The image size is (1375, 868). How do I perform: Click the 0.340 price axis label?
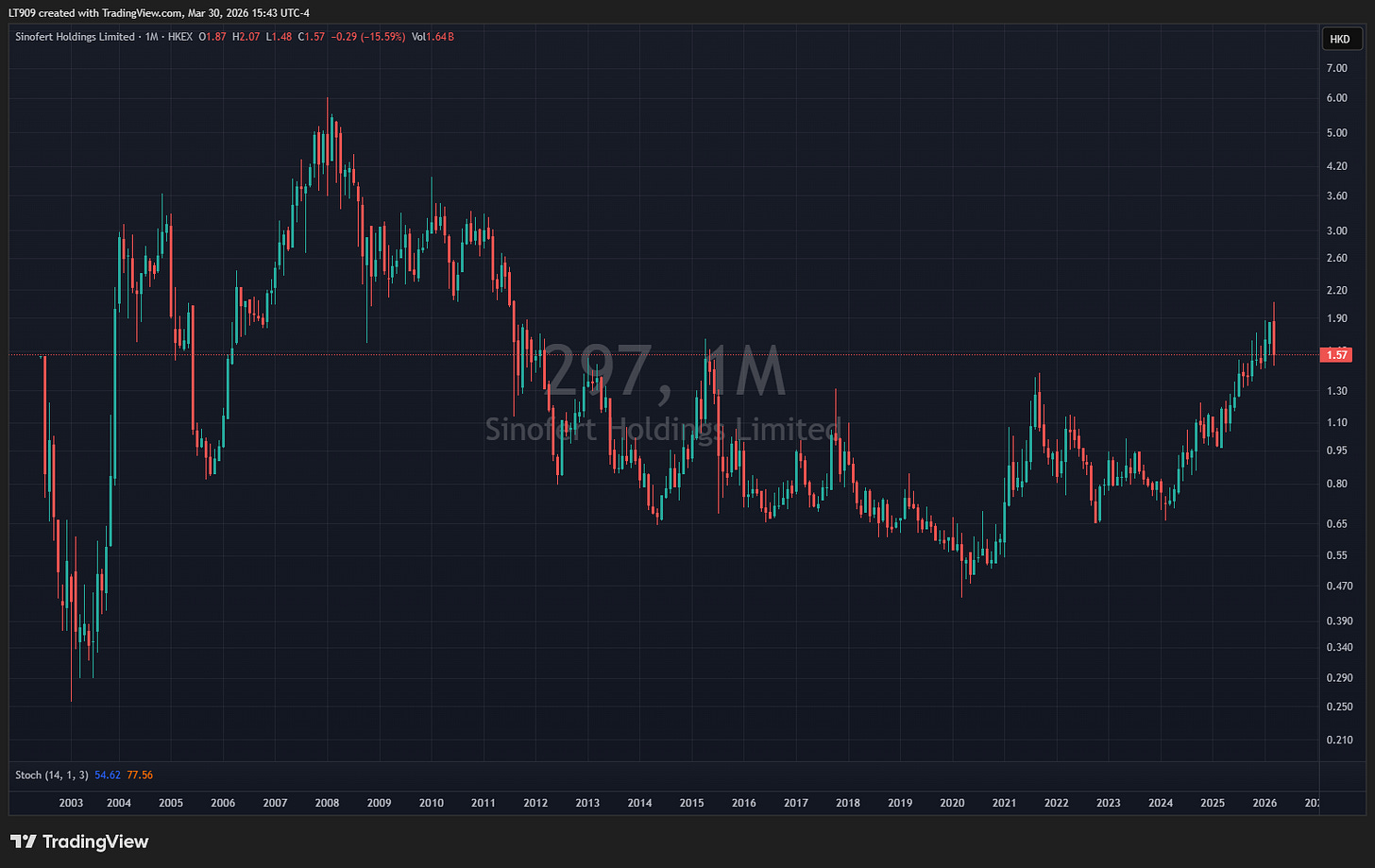(x=1339, y=648)
